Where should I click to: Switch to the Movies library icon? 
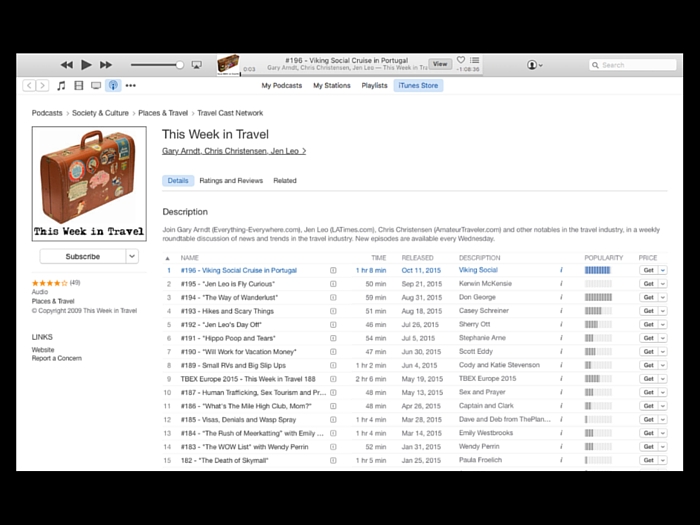pos(79,85)
